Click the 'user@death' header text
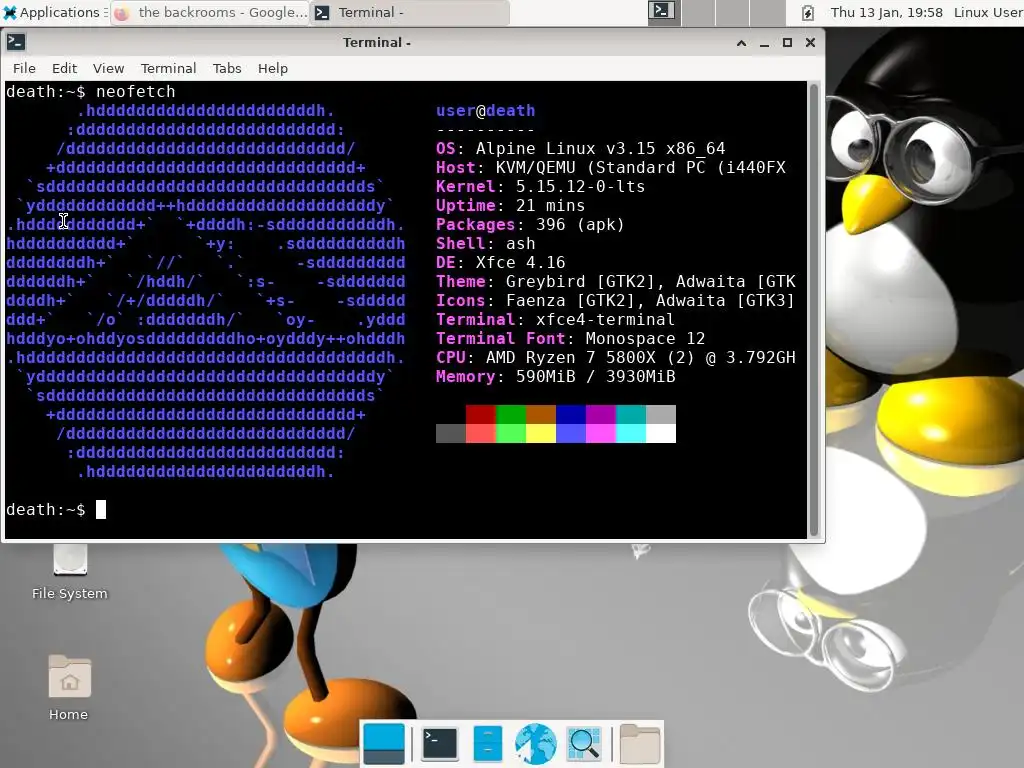1024x768 pixels. [485, 110]
